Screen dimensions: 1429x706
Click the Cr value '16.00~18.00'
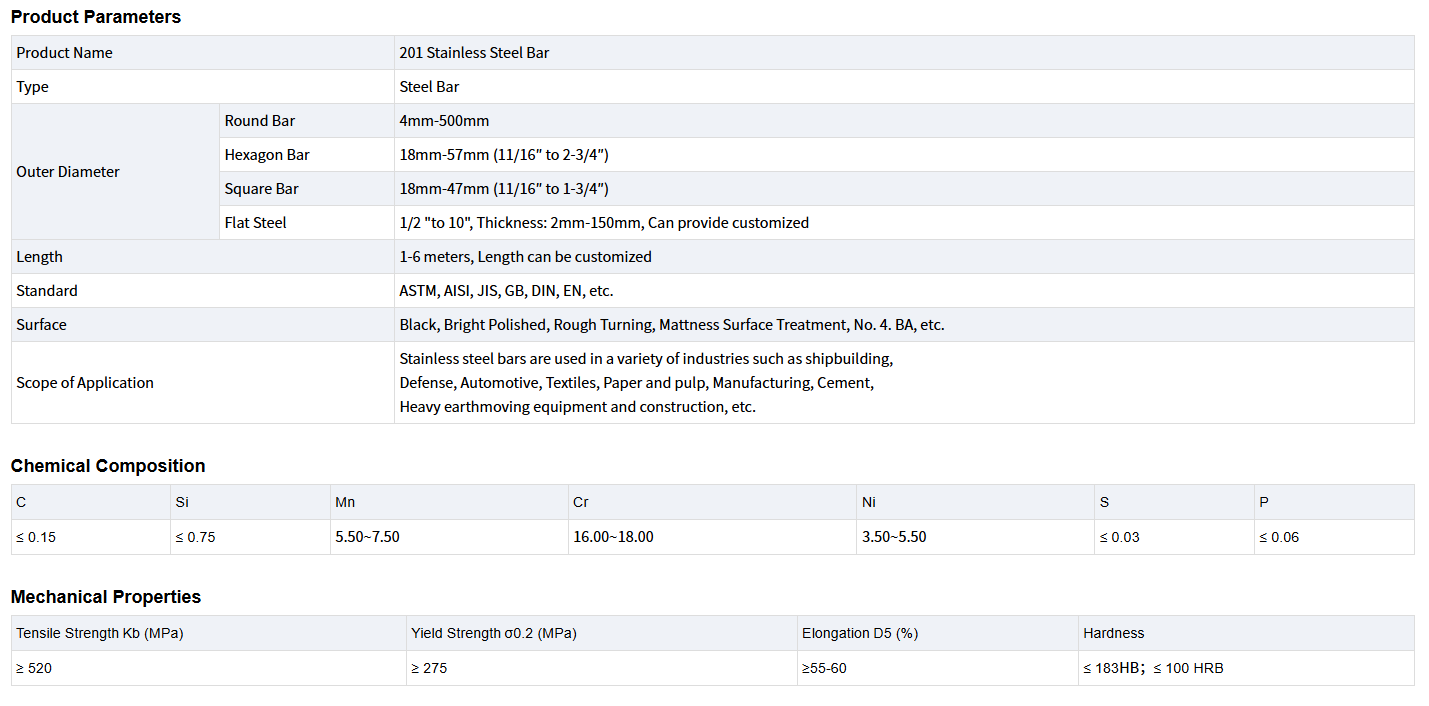(613, 537)
